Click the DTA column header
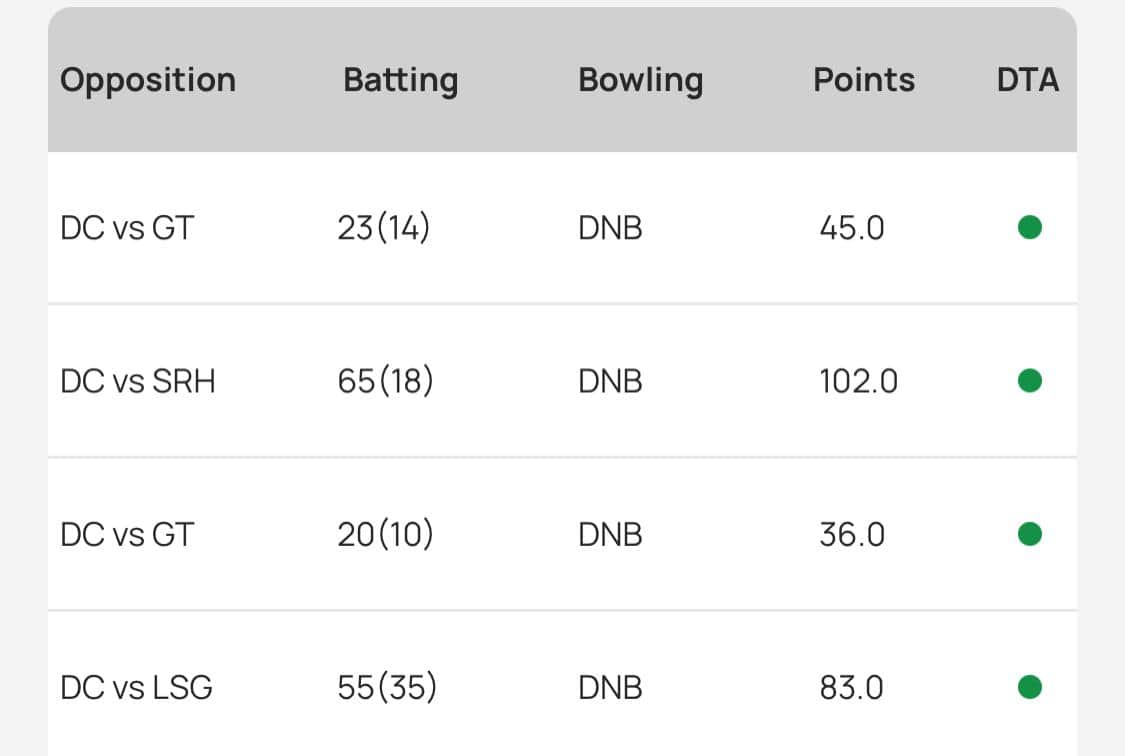This screenshot has height=756, width=1125. pos(1027,80)
